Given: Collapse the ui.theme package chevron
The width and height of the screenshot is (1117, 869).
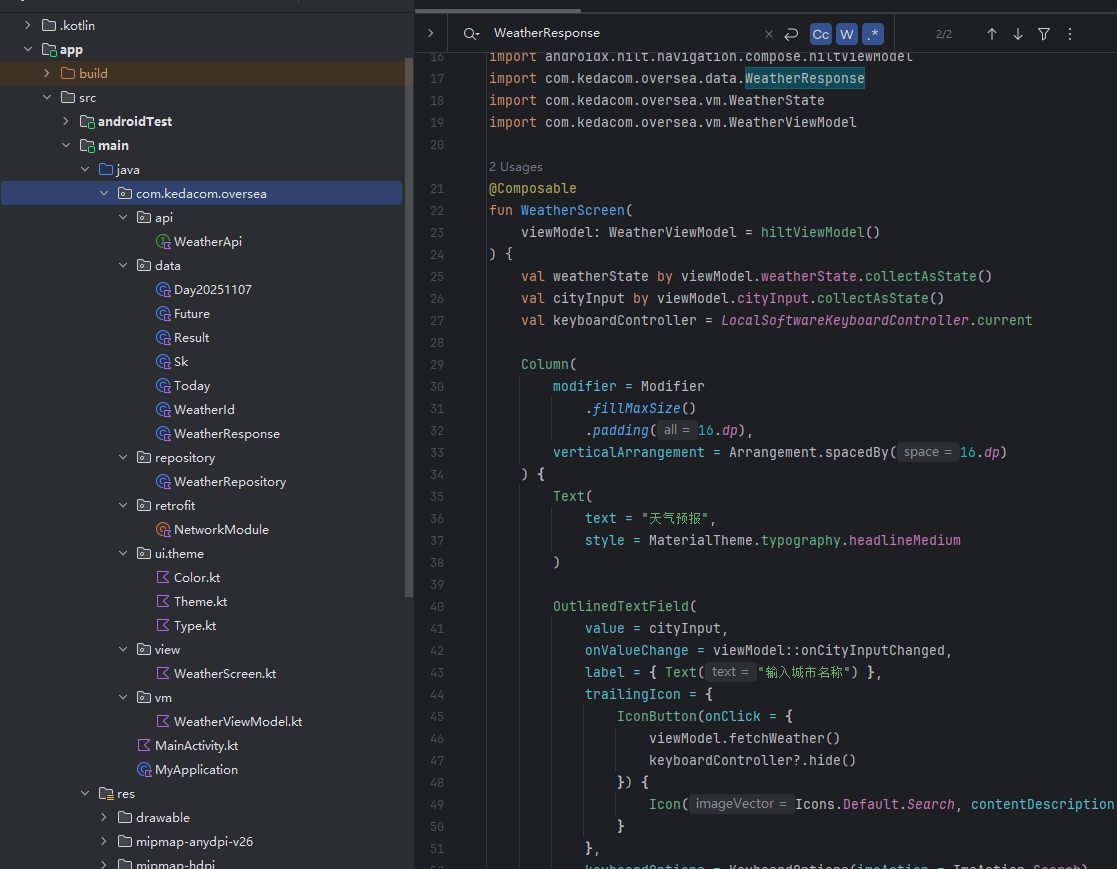Looking at the screenshot, I should coord(123,553).
